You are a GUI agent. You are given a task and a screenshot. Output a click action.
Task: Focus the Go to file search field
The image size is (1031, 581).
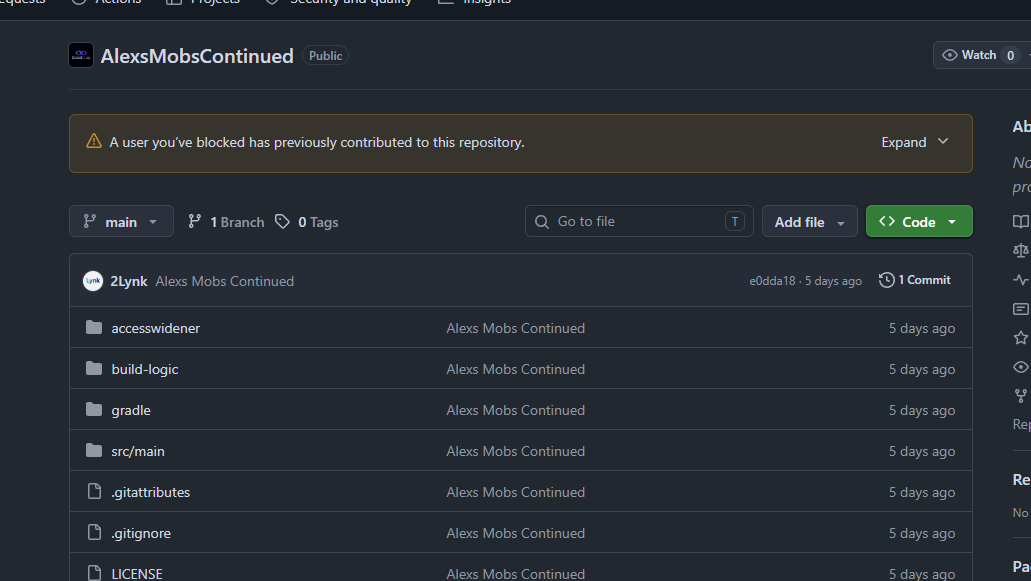(639, 221)
